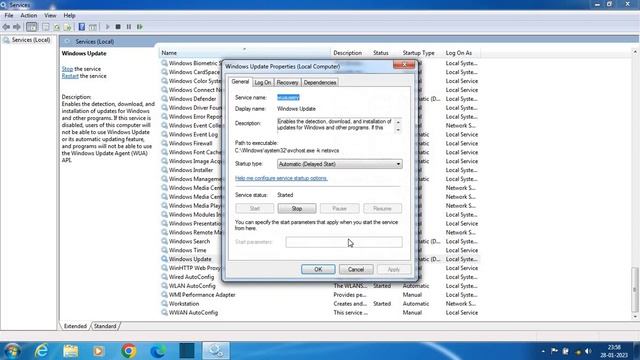Click the Apply button in the dialog
The image size is (640, 360).
coord(393,269)
